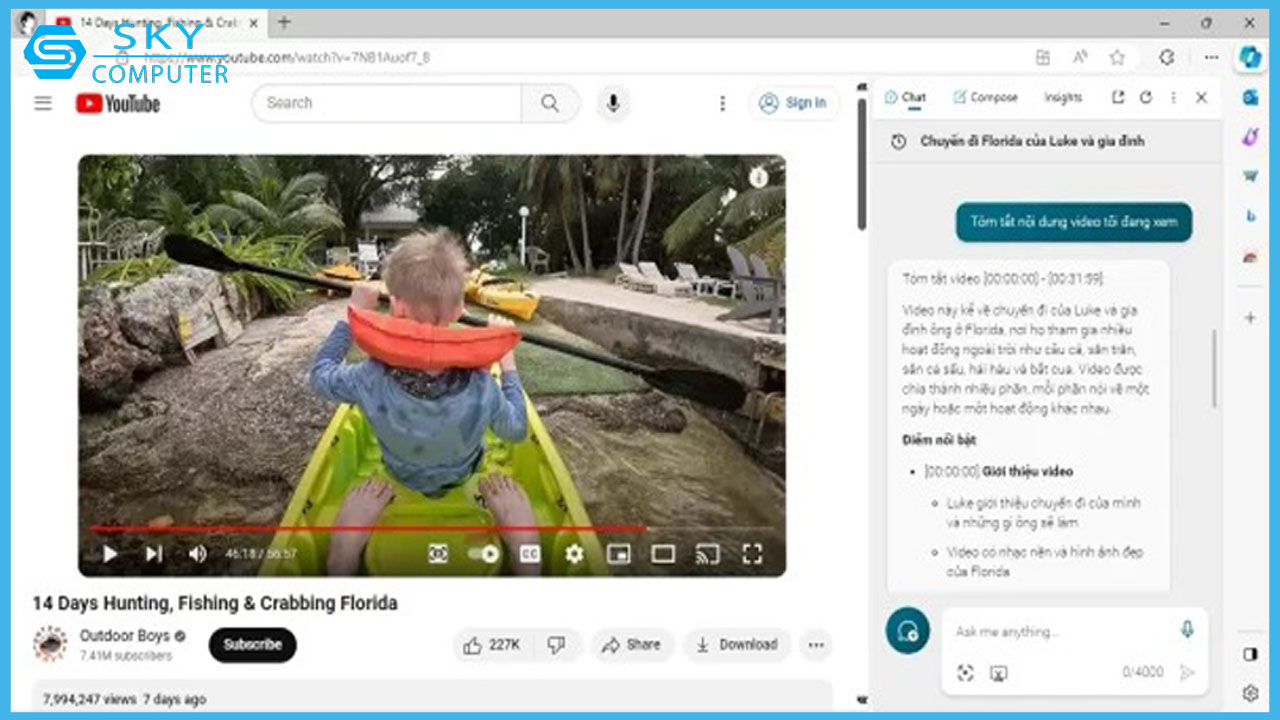
Task: Open the Outdoor Boys channel avatar
Action: point(50,644)
